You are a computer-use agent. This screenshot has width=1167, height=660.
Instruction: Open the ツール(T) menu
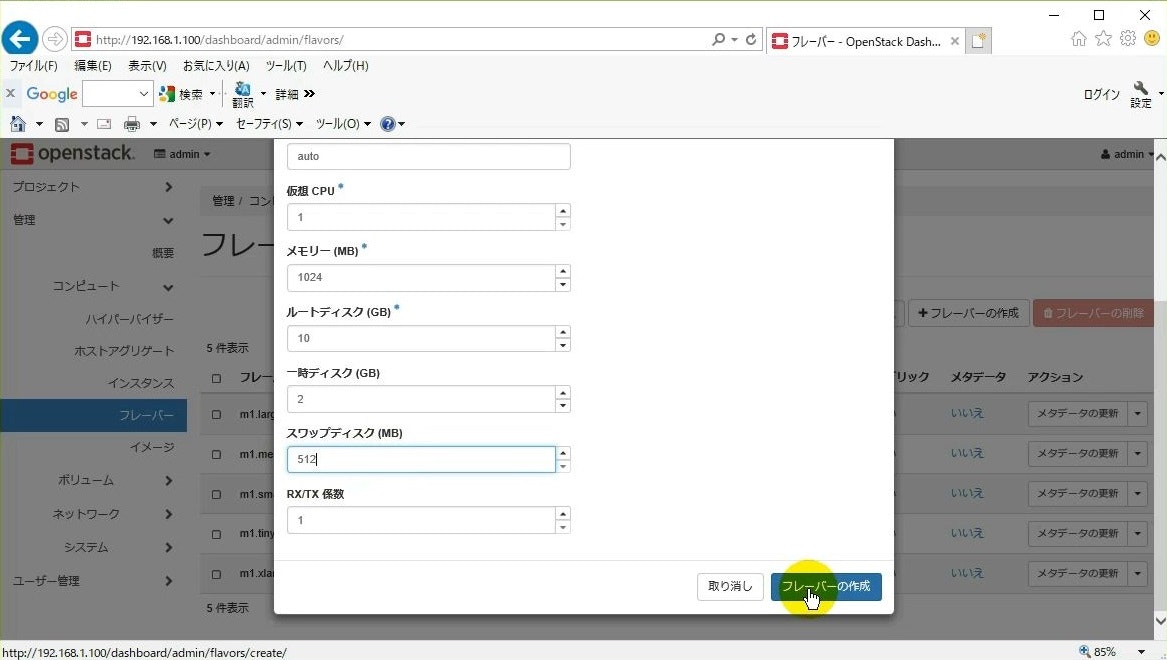coord(287,65)
